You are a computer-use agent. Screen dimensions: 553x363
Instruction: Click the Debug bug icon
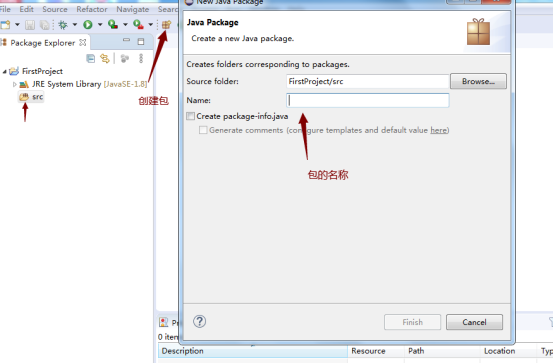[x=63, y=25]
